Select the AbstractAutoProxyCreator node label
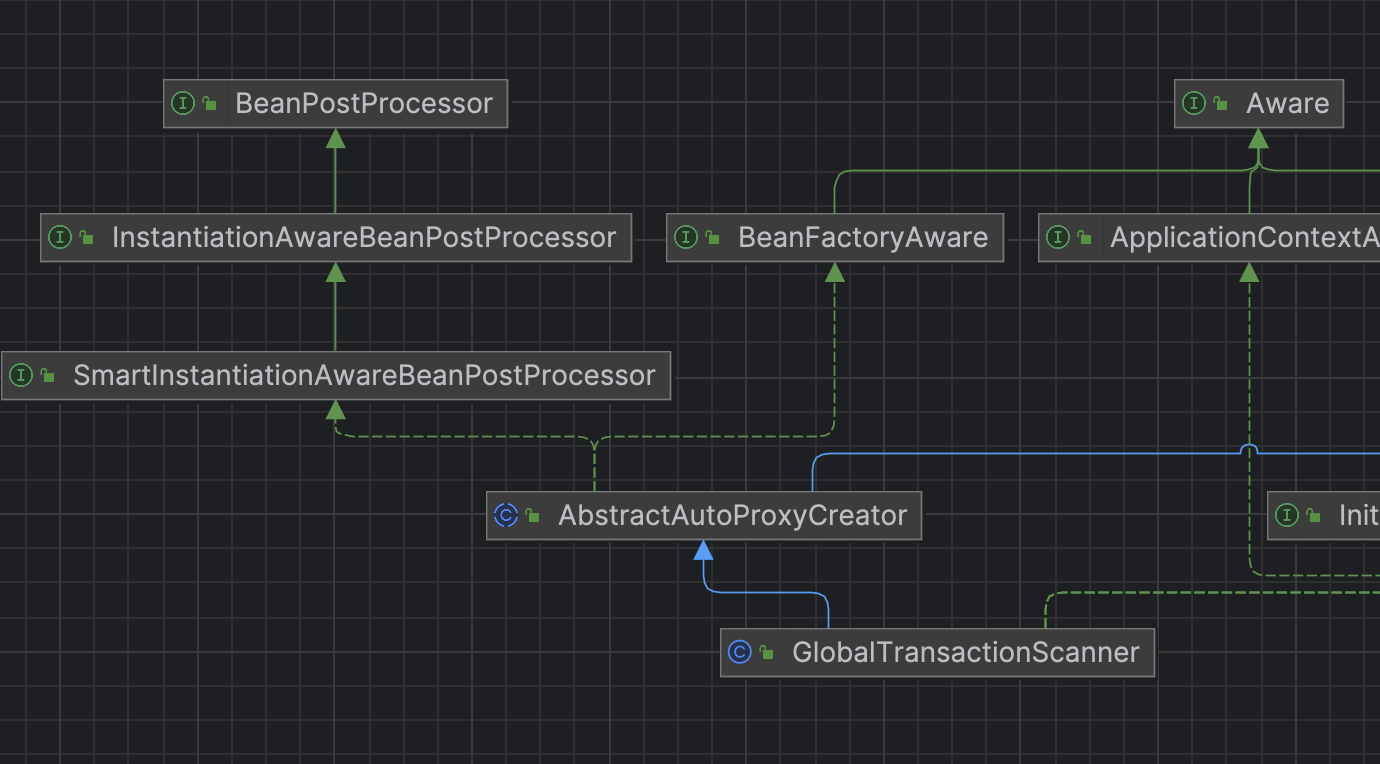This screenshot has width=1380, height=764. [x=733, y=515]
